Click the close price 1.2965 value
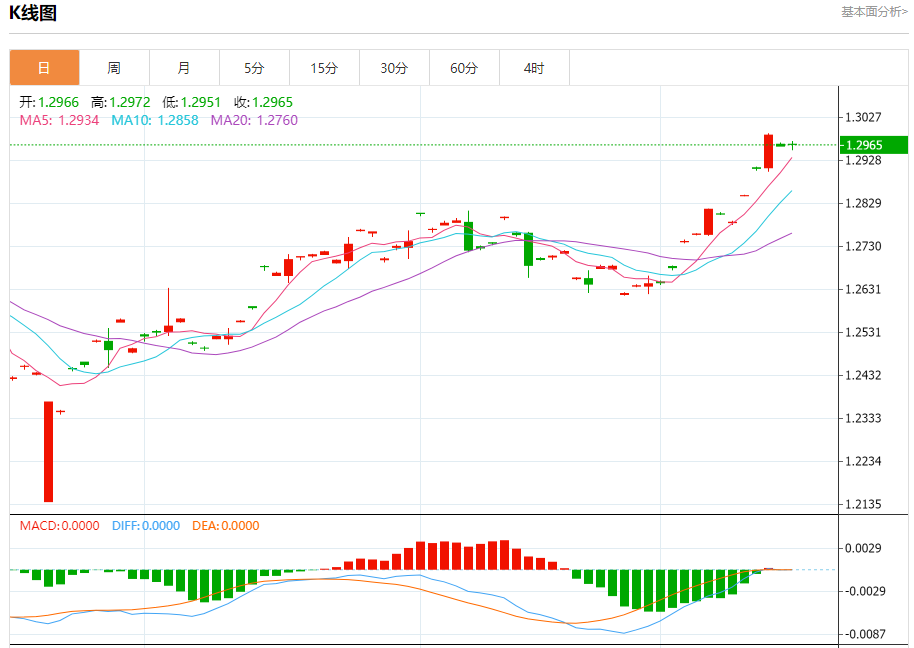914x648 pixels. coord(272,103)
